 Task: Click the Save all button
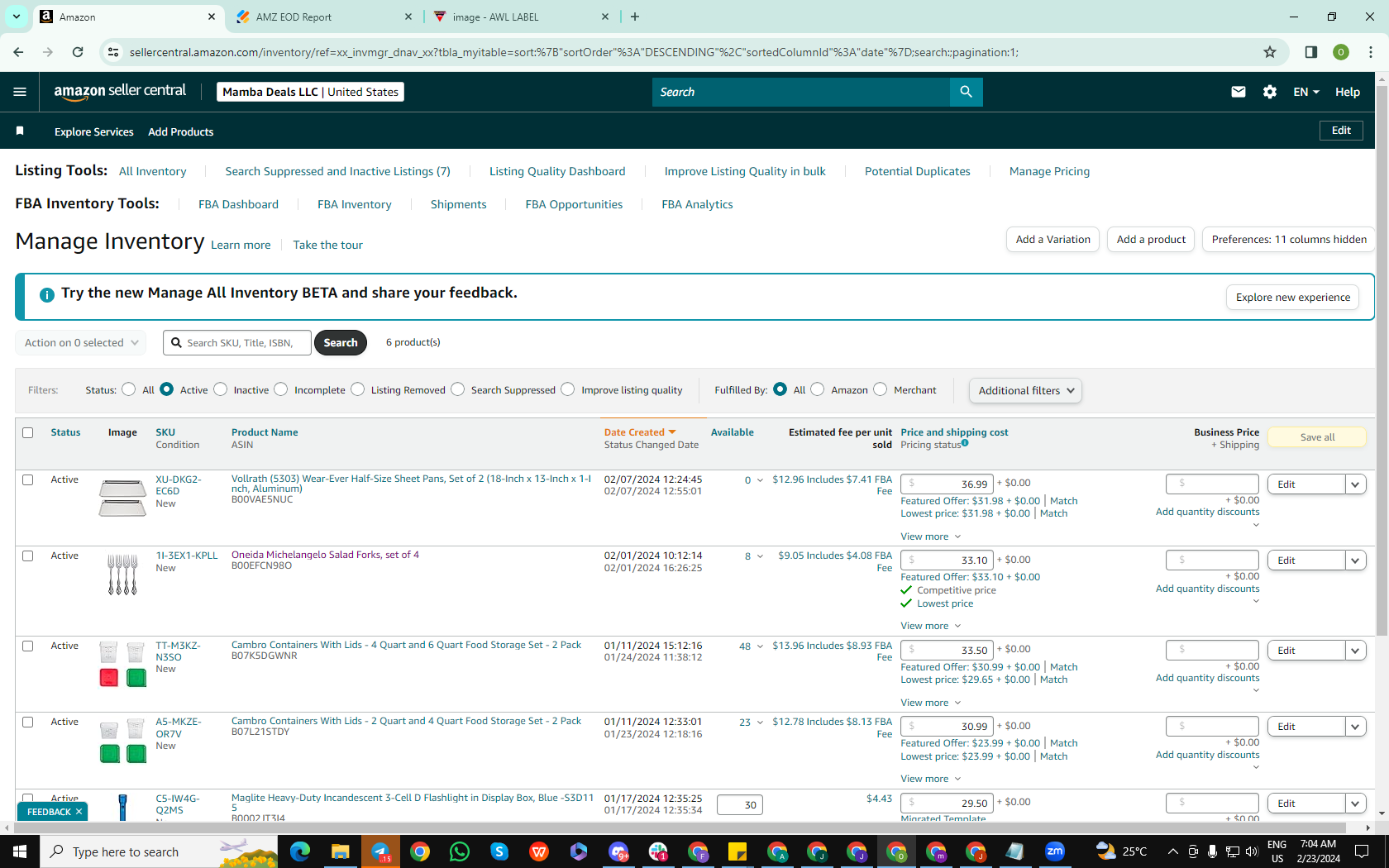tap(1317, 437)
